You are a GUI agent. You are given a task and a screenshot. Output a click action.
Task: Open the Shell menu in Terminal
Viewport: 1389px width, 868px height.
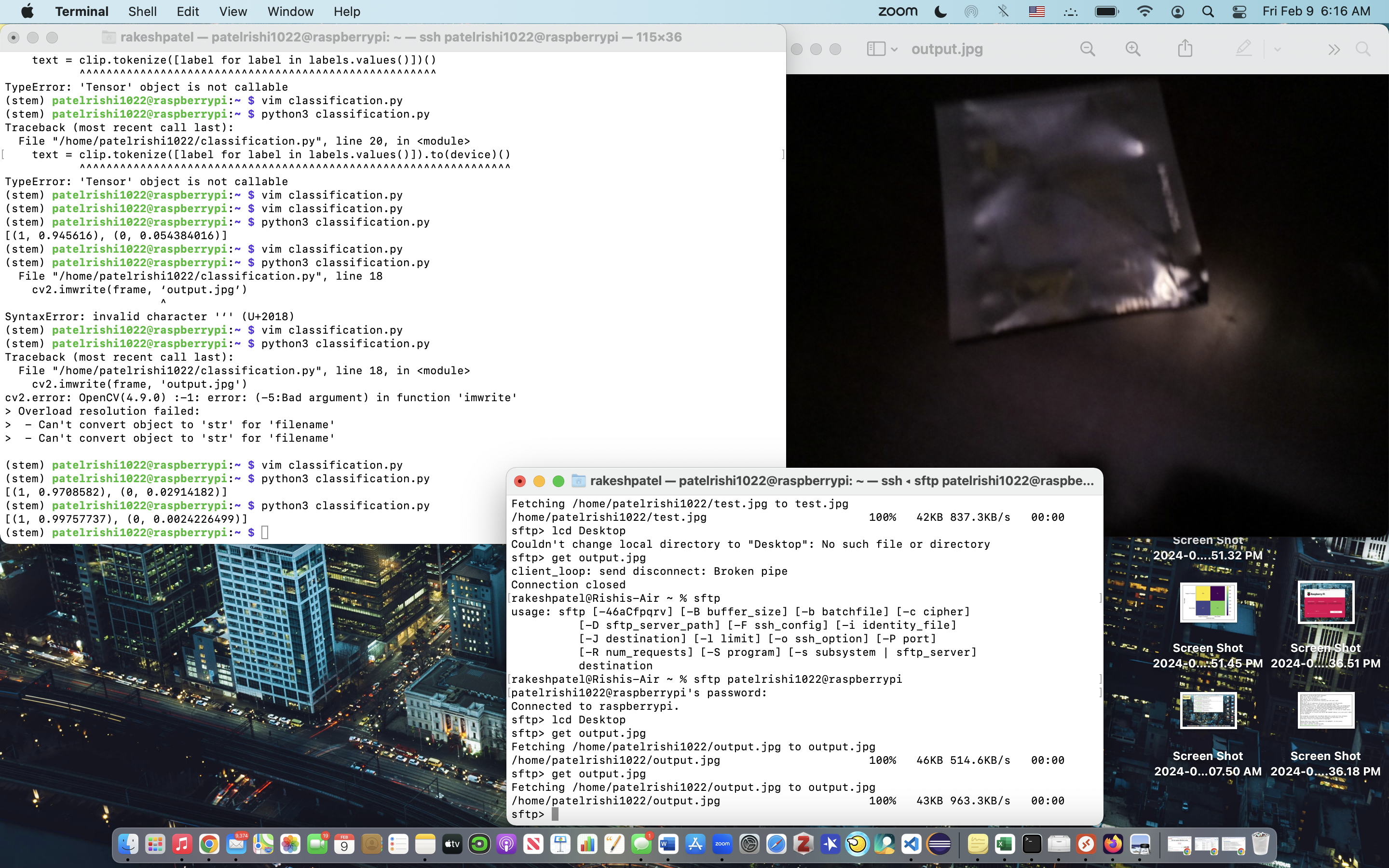pos(141,11)
